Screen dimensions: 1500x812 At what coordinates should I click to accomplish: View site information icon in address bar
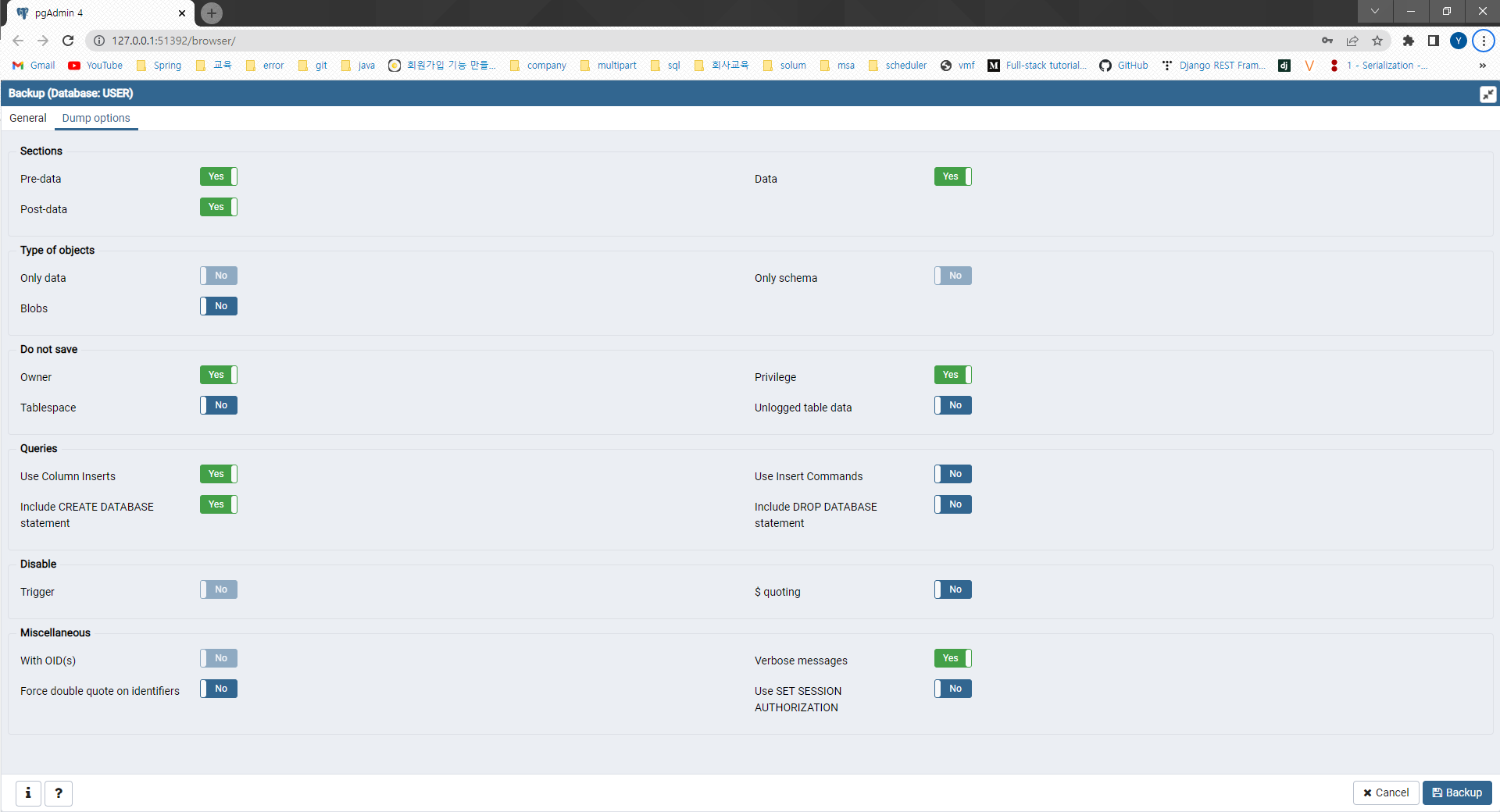(99, 41)
